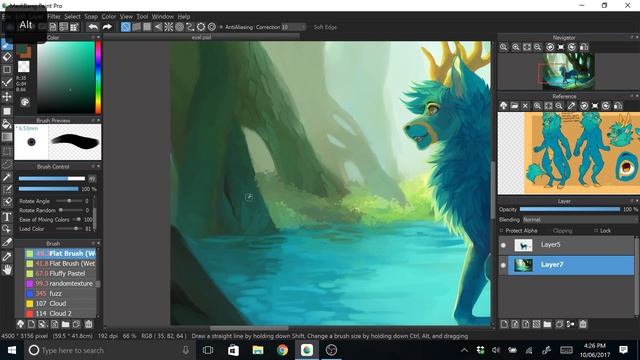Enable the curve snap guide
Screen dimensions: 640x360
click(x=190, y=27)
